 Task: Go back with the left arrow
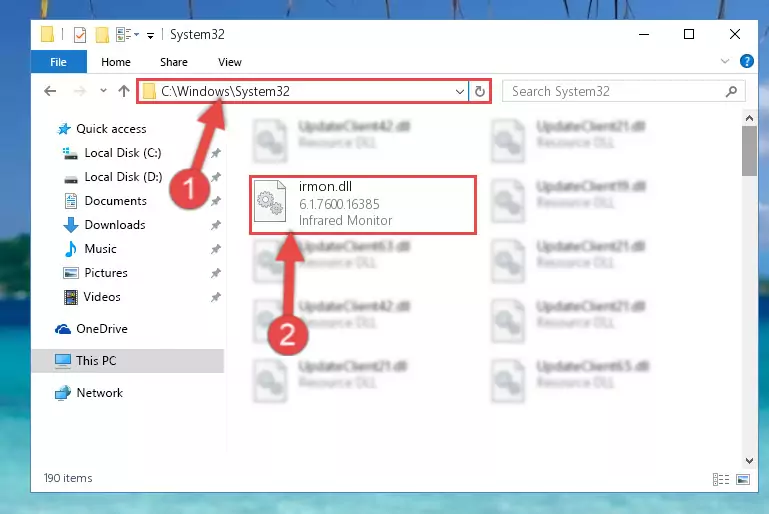click(x=50, y=91)
